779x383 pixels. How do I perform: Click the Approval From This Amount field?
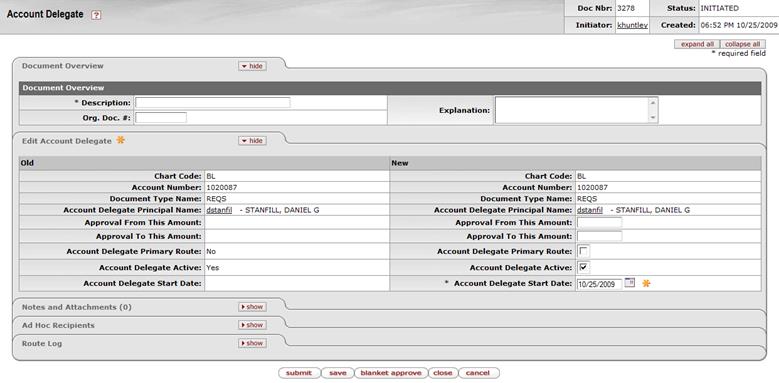600,223
